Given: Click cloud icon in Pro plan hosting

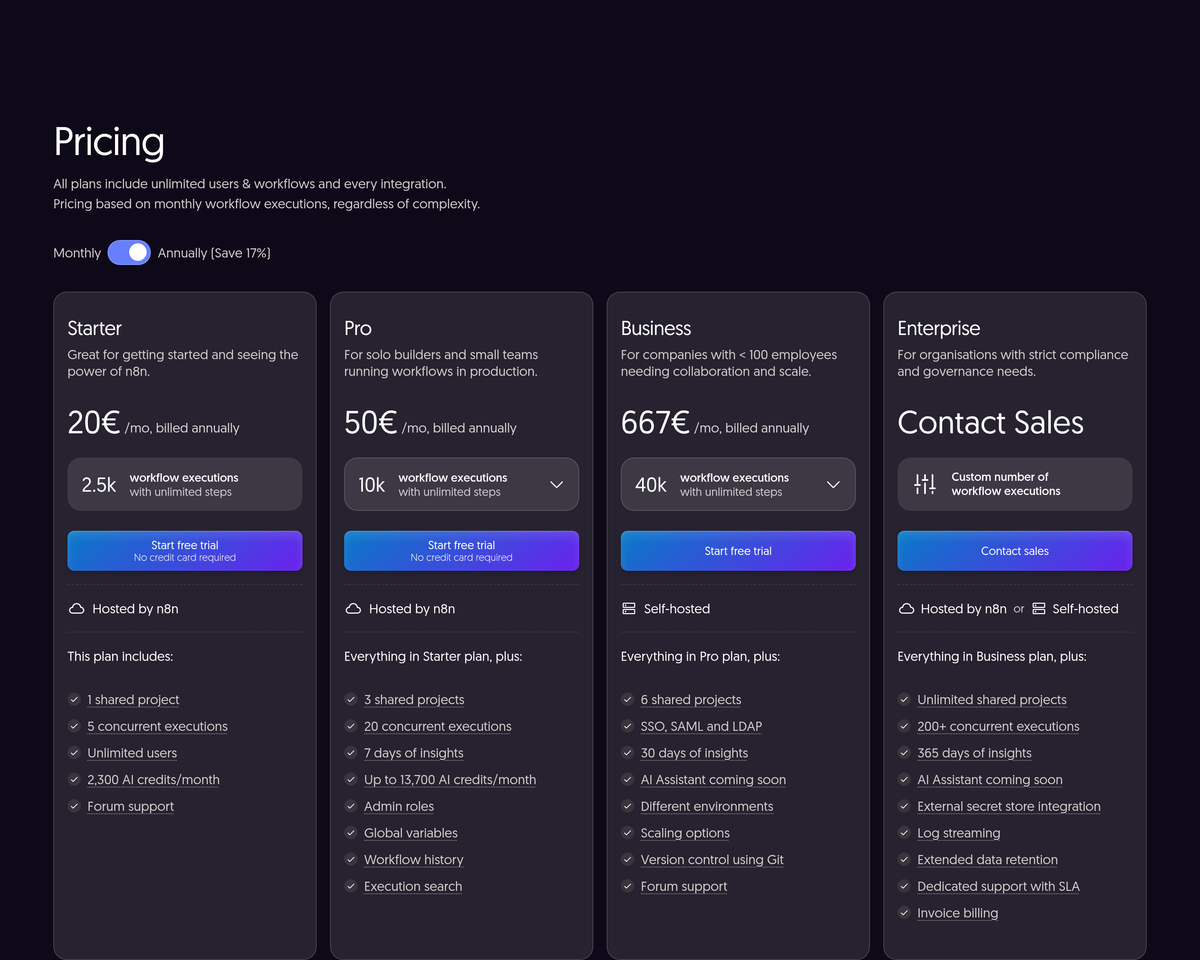Looking at the screenshot, I should pos(353,608).
